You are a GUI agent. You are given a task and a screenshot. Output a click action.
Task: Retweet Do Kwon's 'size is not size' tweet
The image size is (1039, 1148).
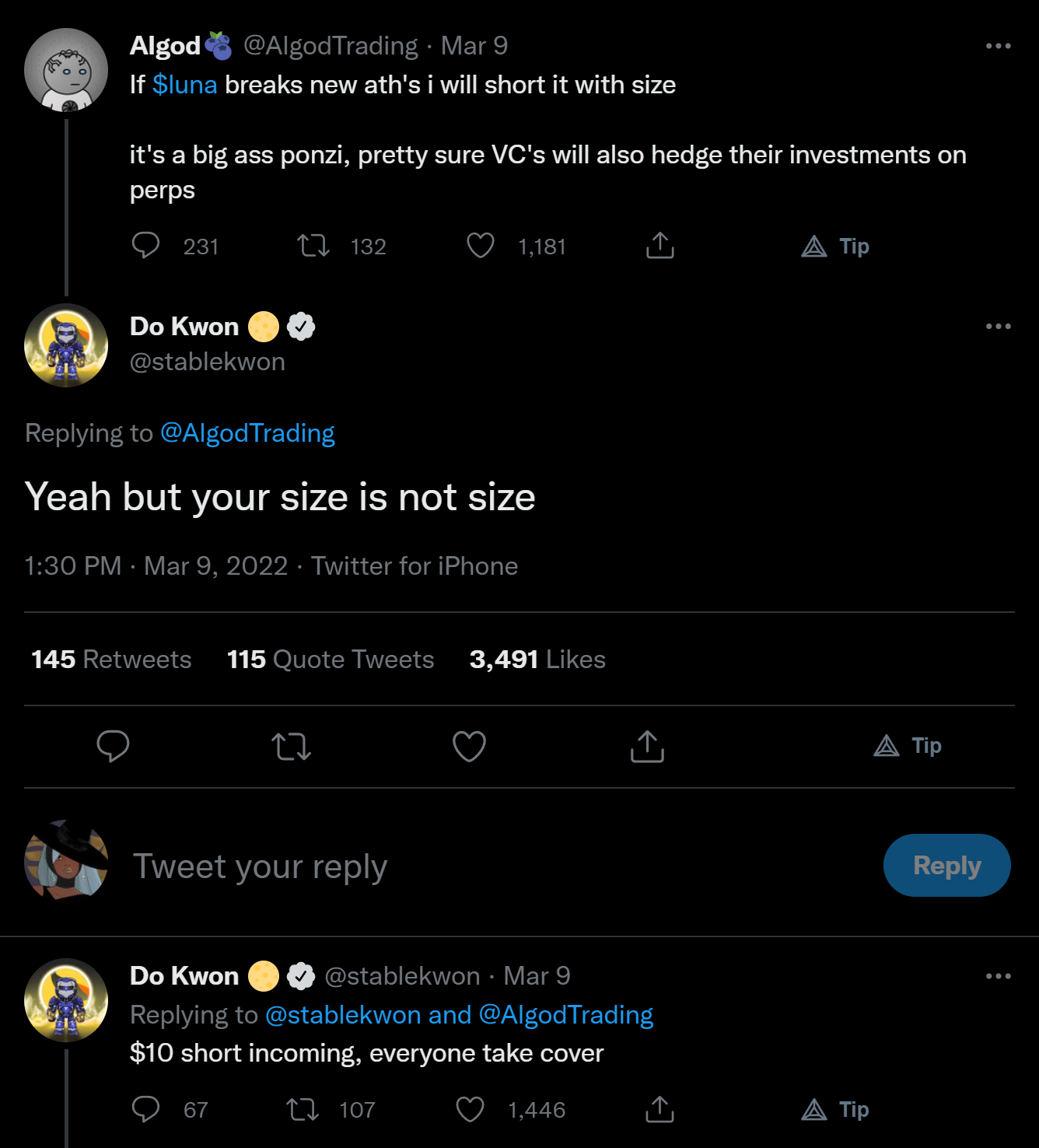tap(292, 747)
